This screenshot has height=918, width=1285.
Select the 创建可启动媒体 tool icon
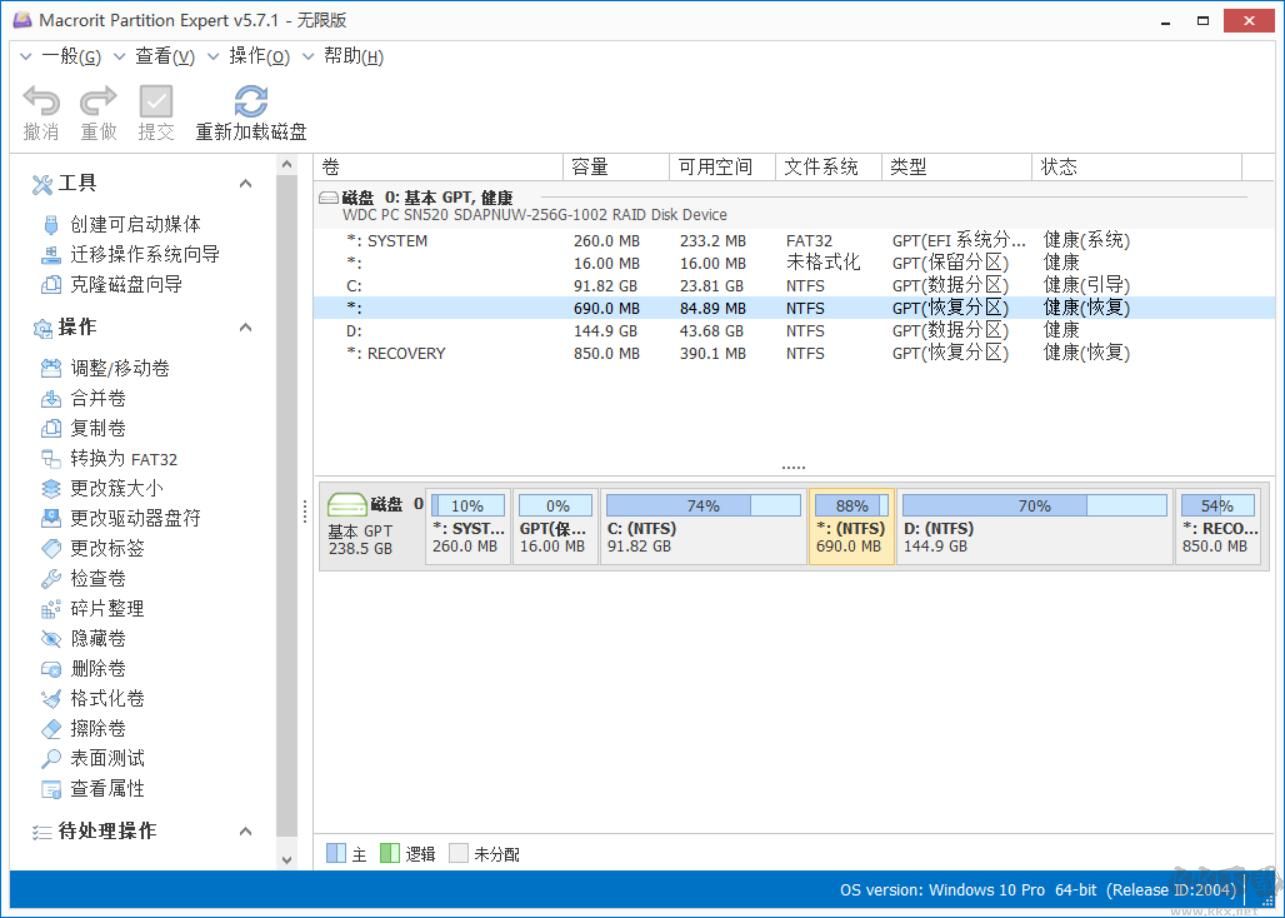pyautogui.click(x=50, y=224)
